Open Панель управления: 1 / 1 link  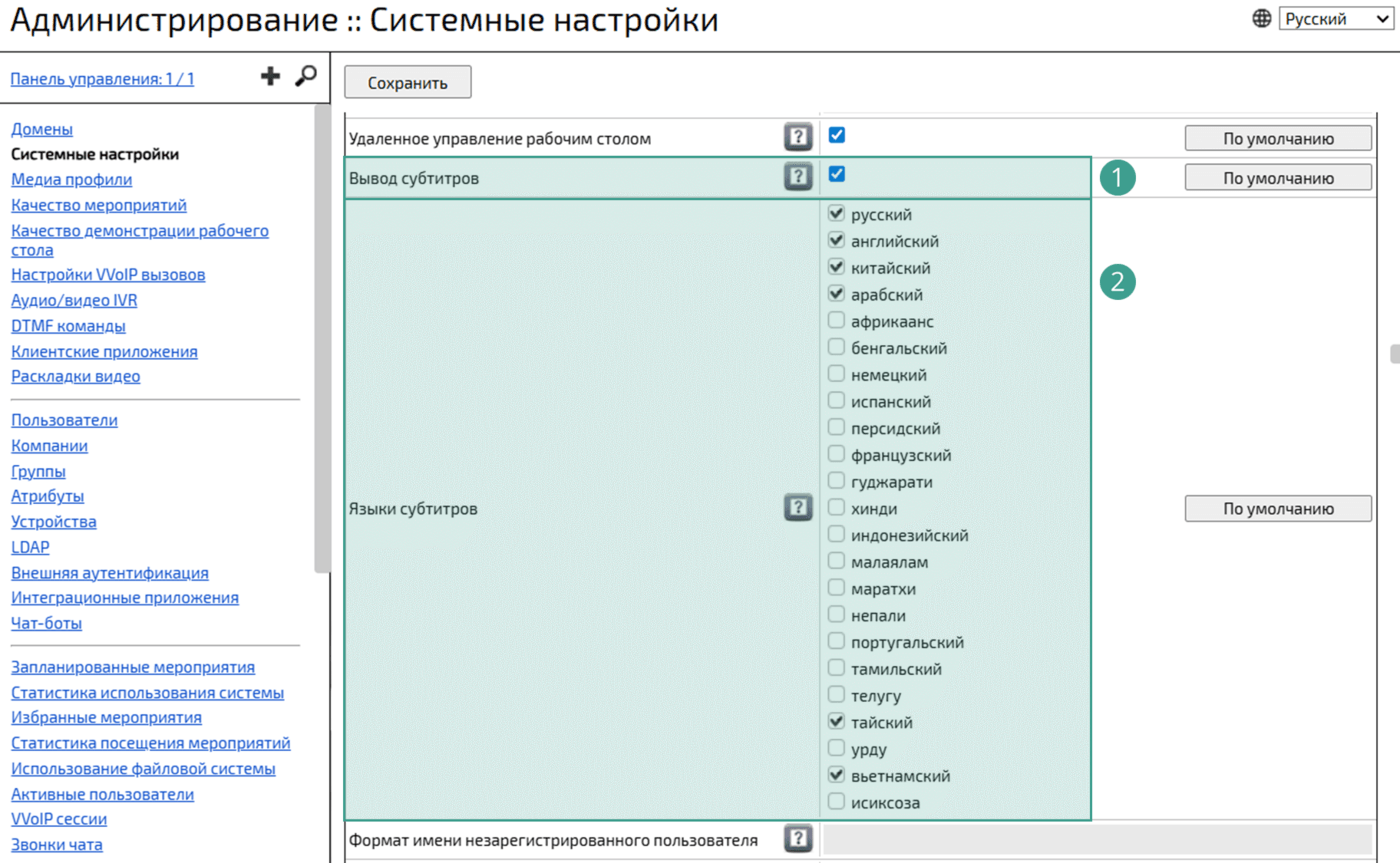pyautogui.click(x=102, y=79)
